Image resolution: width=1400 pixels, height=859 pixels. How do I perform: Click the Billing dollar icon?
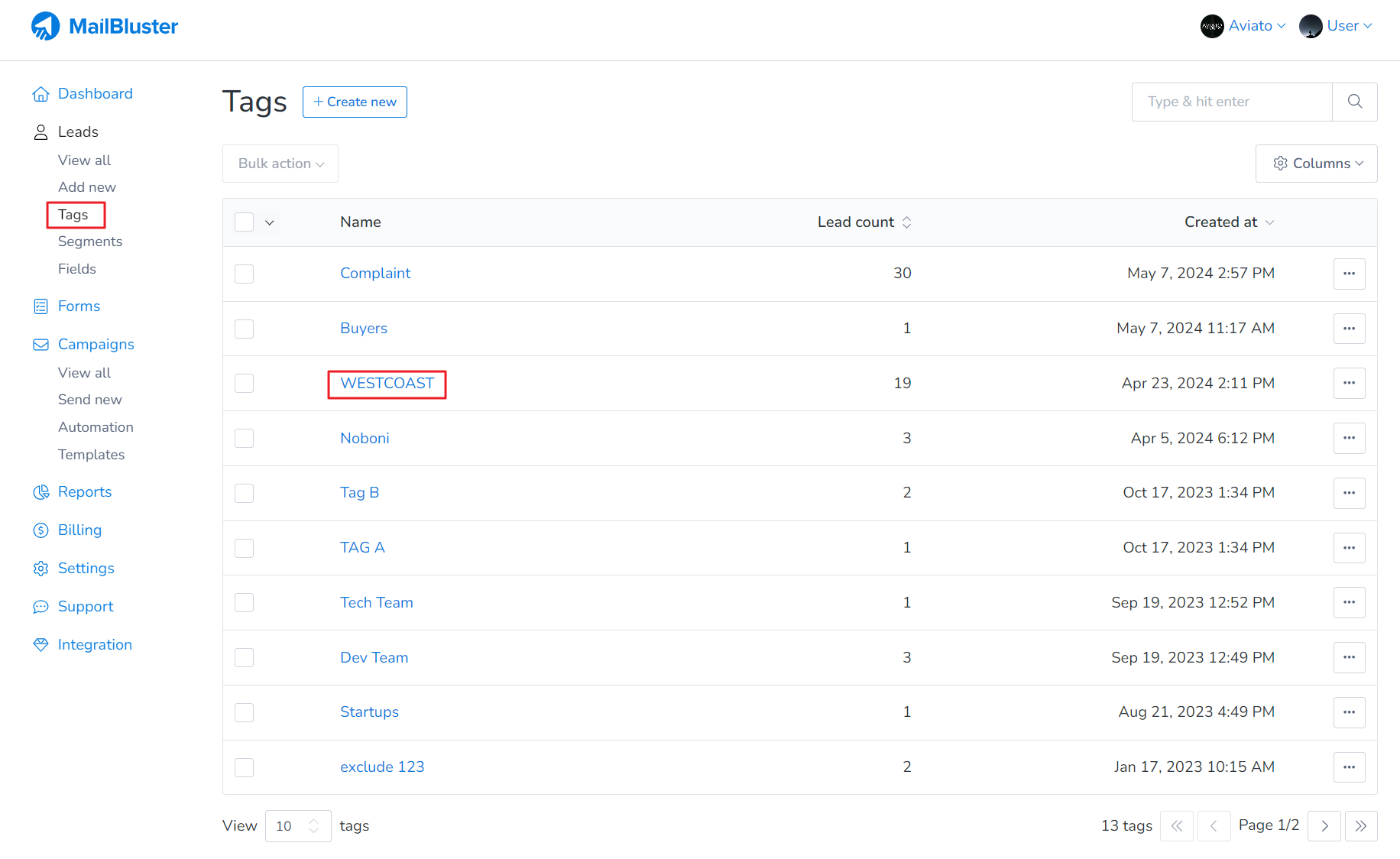[41, 530]
